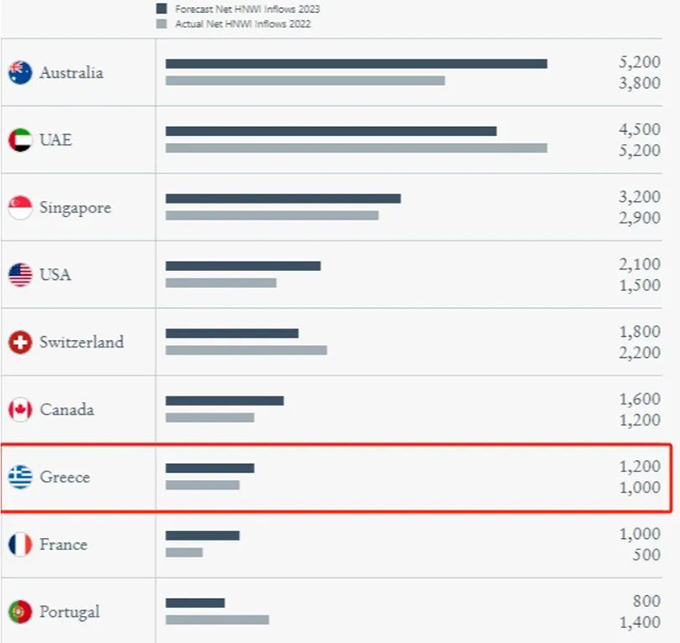Select the Forecast Net HNWI Inflows 2023 label
Screen dimensions: 680x643
click(x=247, y=9)
